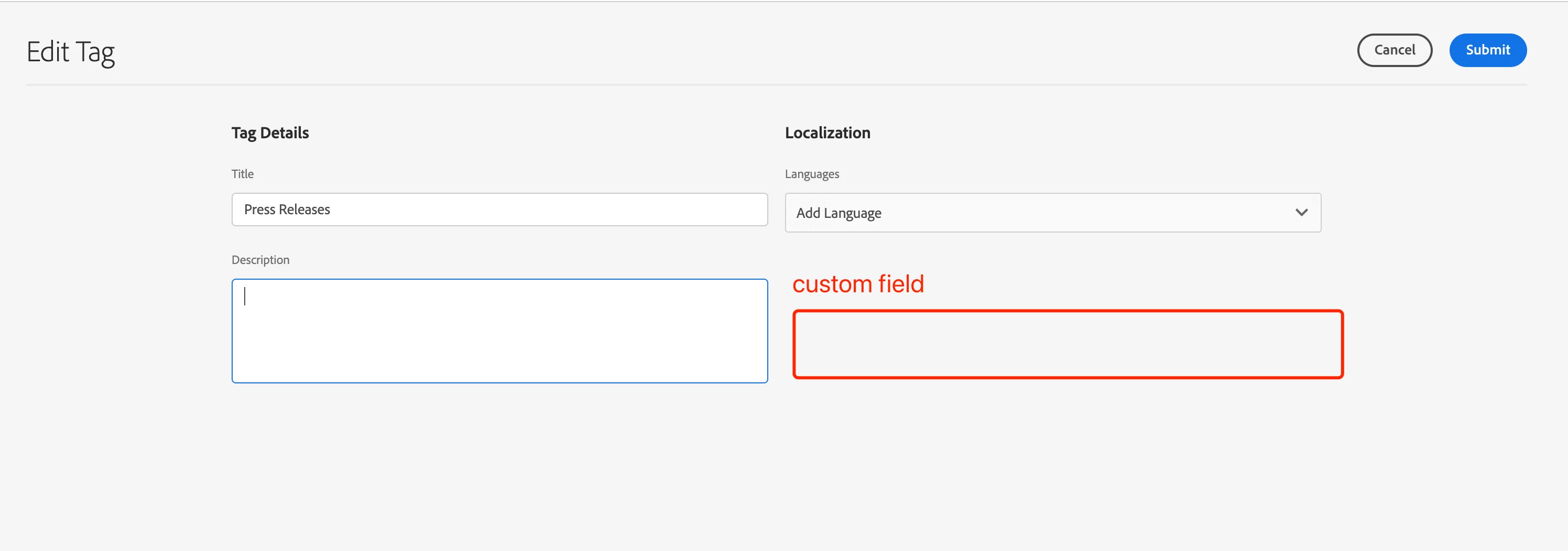Click the "Add Language" placeholder text
The height and width of the screenshot is (551, 1568).
point(838,213)
